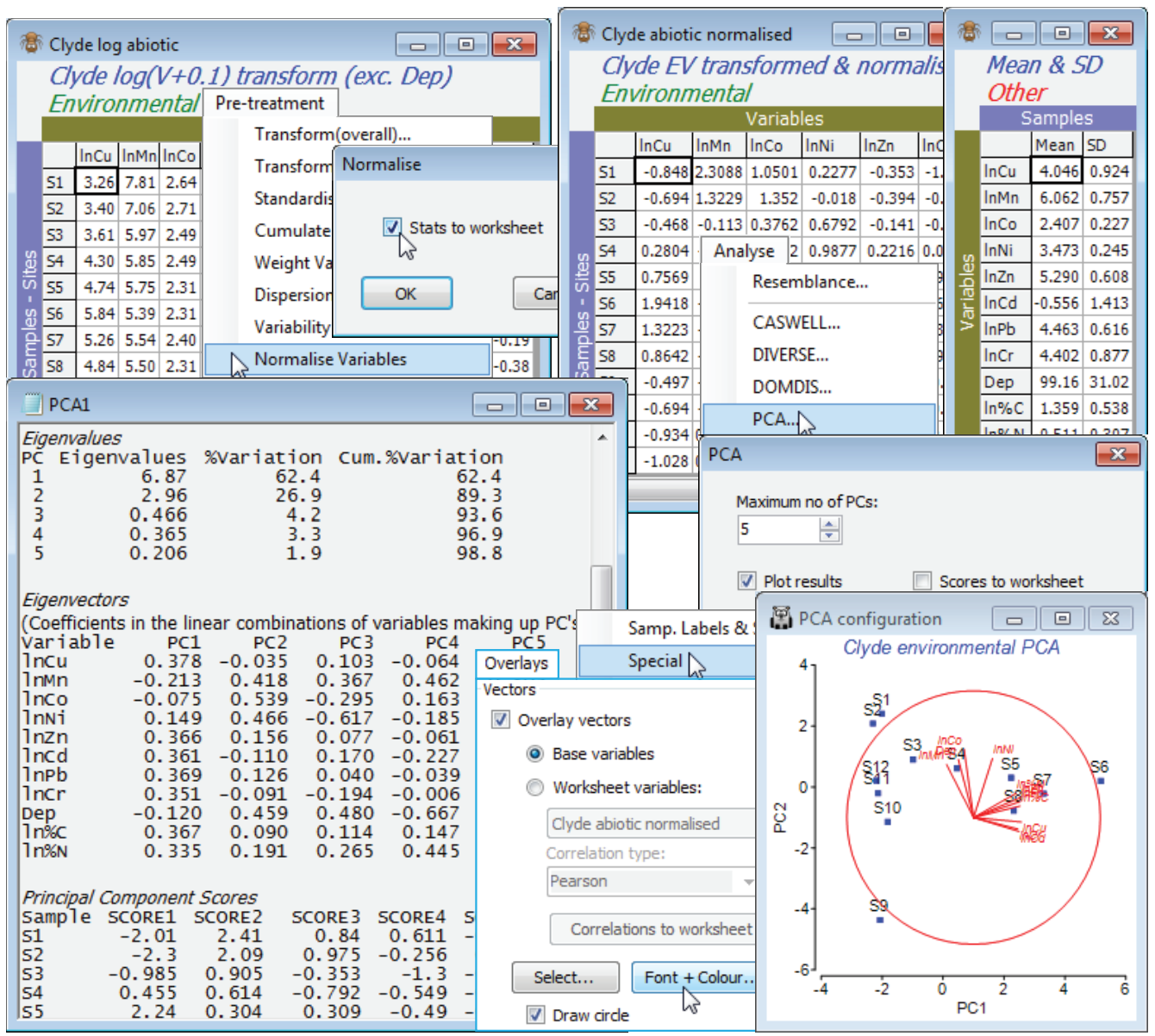The height and width of the screenshot is (1036, 1155).
Task: Toggle Draw circle checkbox
Action: coord(535,1015)
